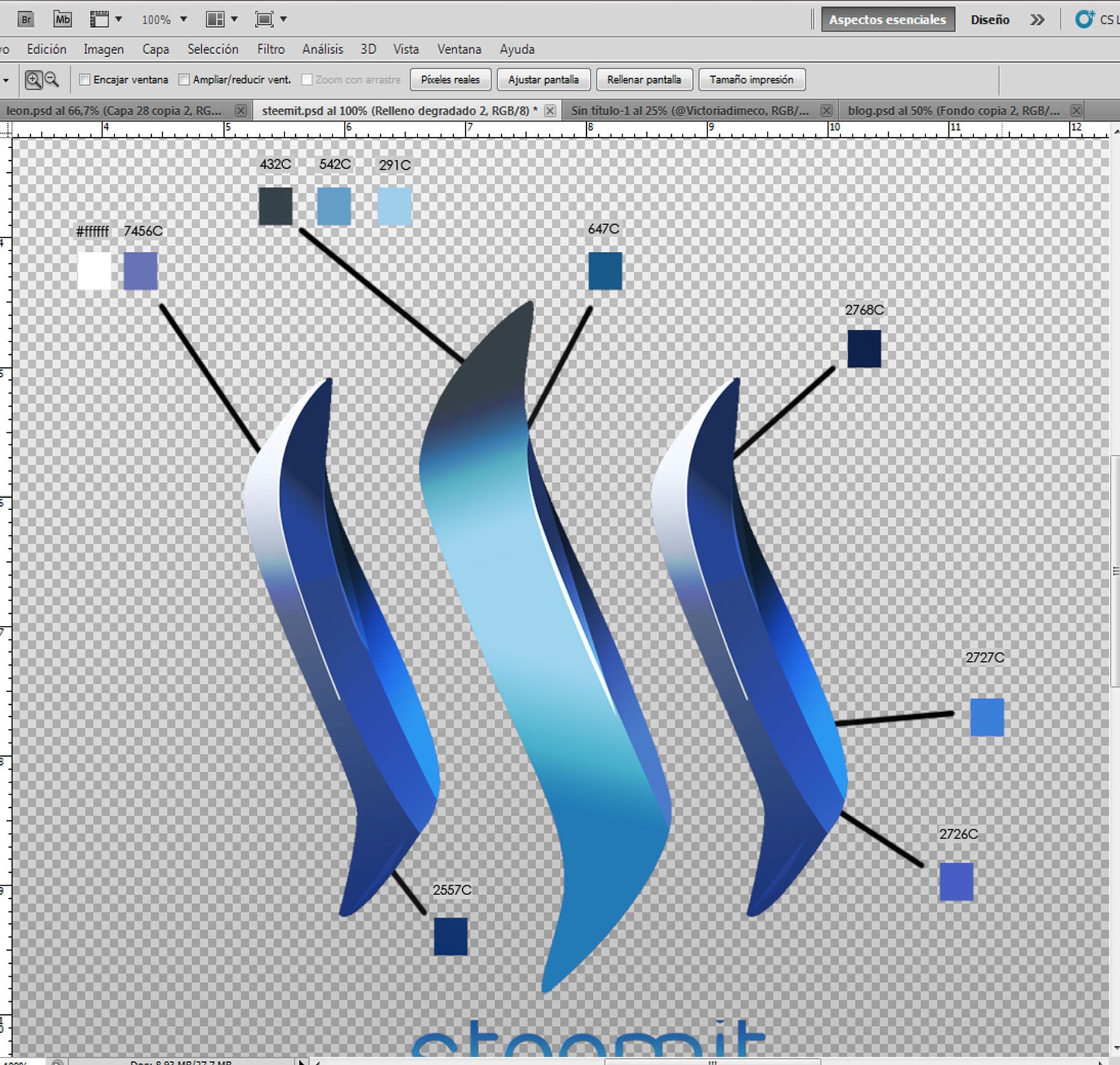The height and width of the screenshot is (1065, 1120).
Task: Switch to the Diseño workspace
Action: 990,20
